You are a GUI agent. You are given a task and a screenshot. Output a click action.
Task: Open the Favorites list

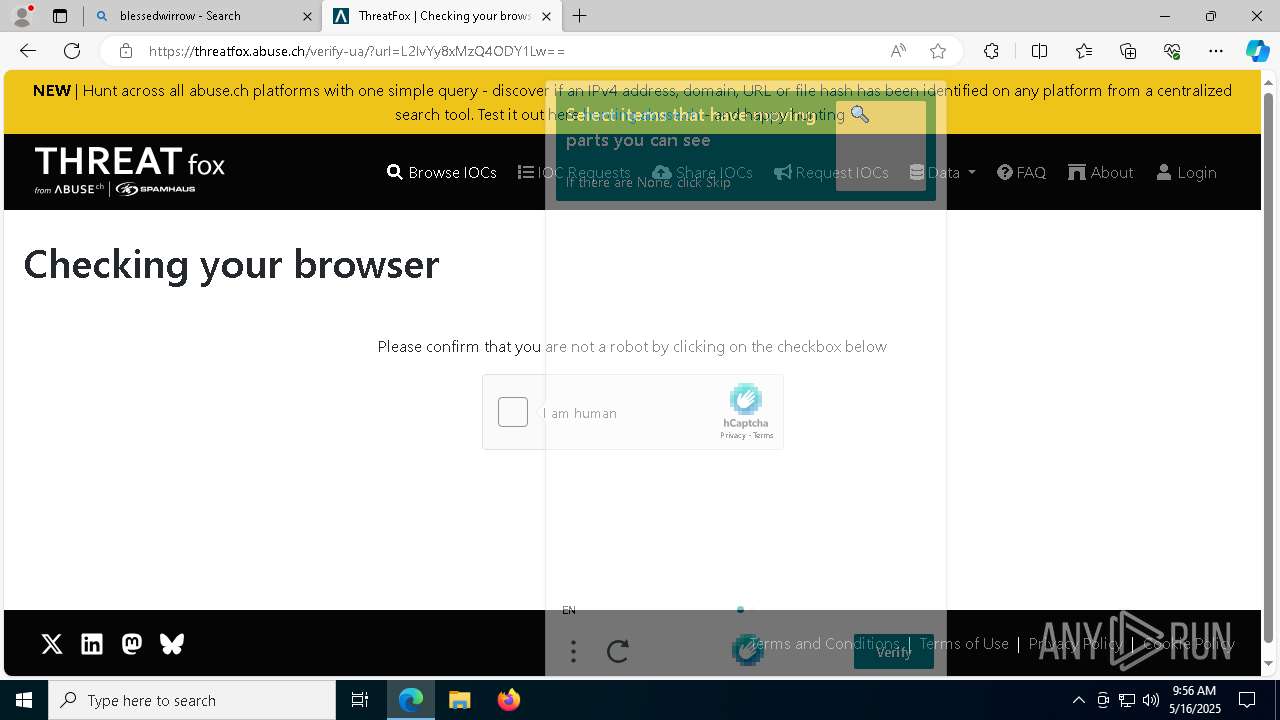[1084, 51]
